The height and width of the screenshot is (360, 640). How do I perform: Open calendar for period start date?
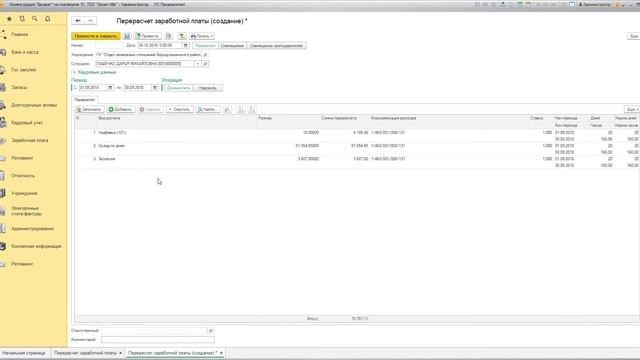(110, 88)
